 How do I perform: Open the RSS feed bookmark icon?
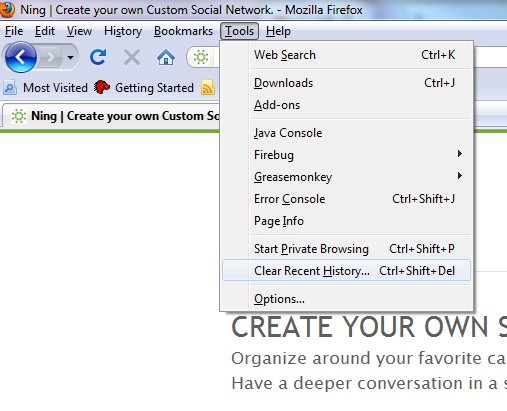(x=208, y=88)
